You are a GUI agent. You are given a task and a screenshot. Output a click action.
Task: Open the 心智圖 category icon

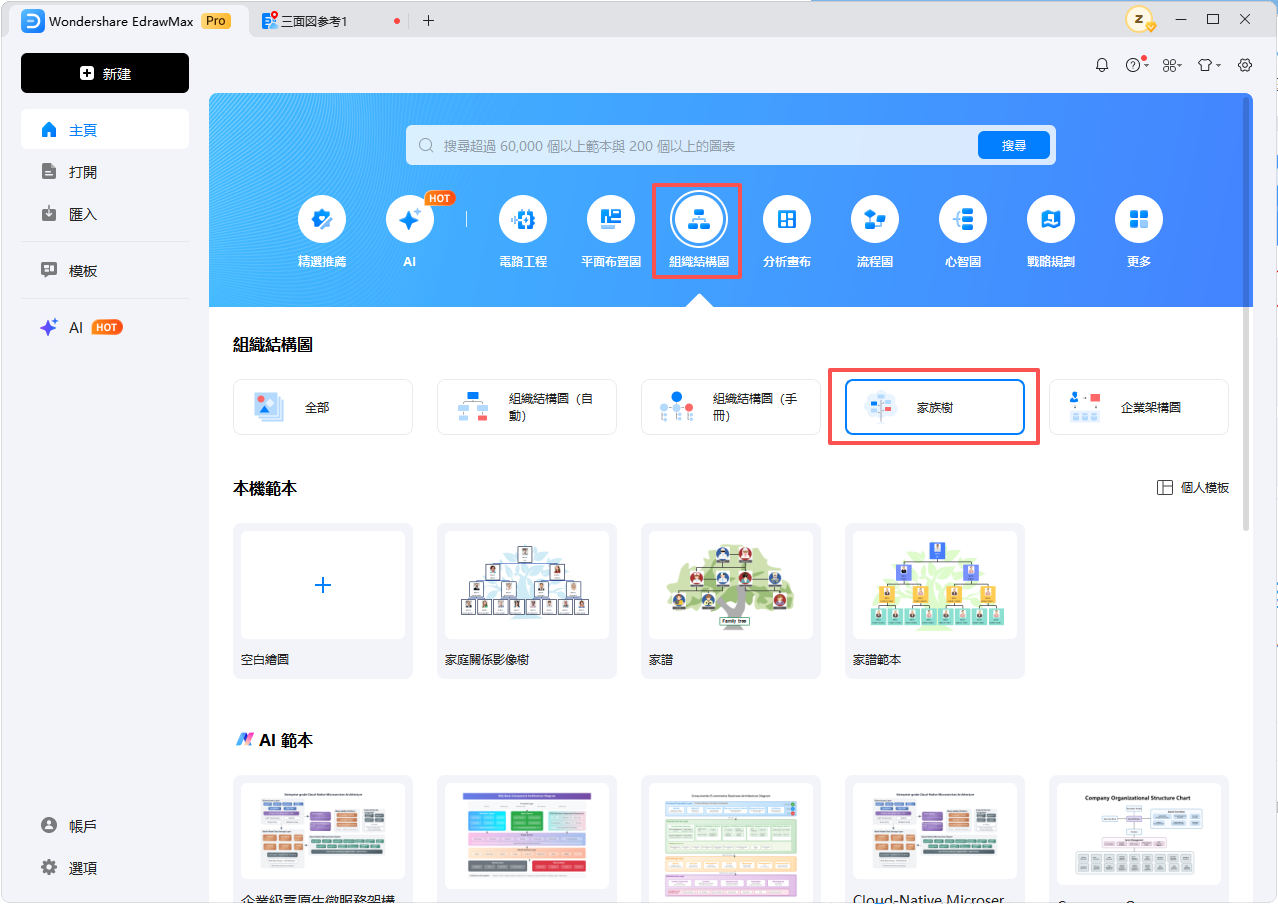963,219
